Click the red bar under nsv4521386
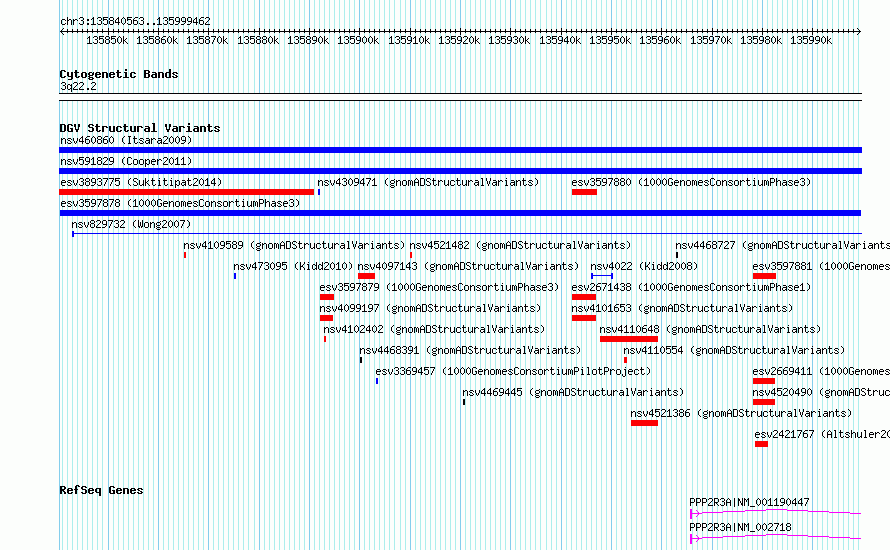The image size is (890, 550). pos(644,423)
